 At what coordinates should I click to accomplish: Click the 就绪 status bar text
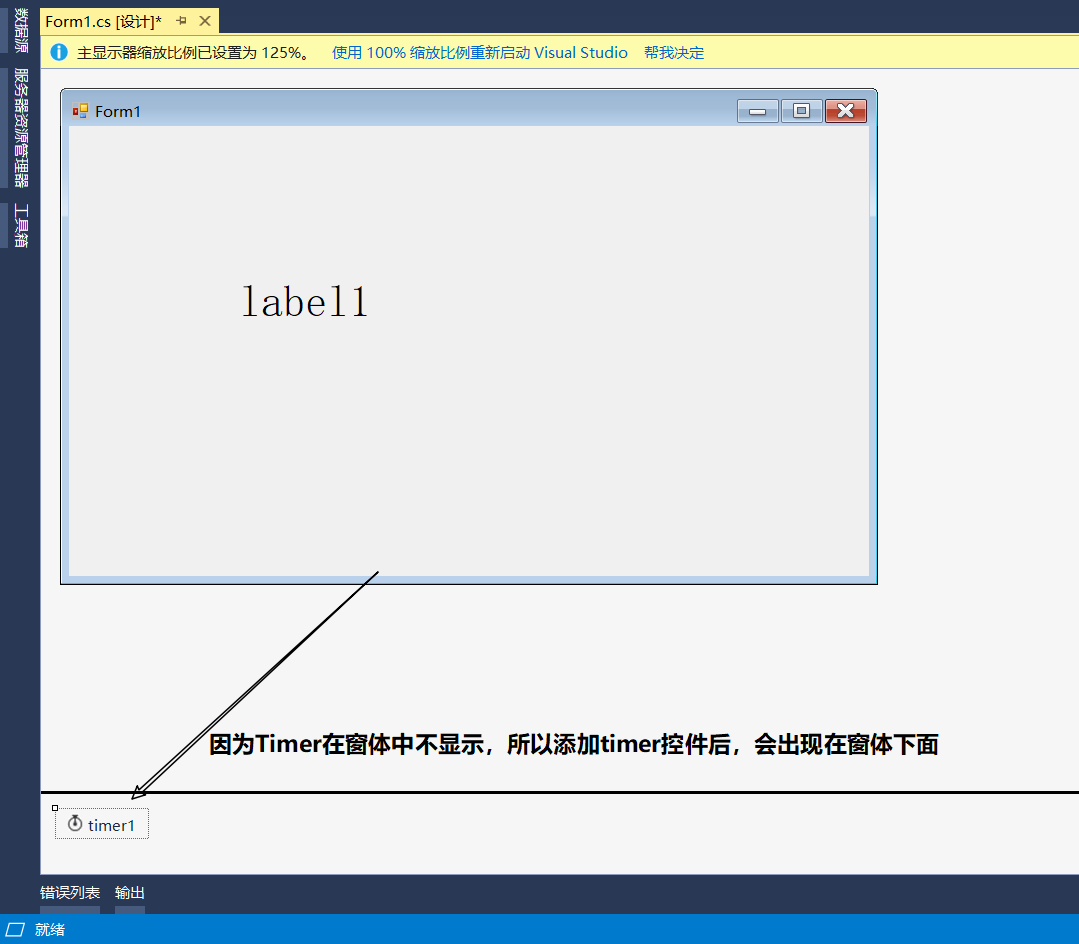click(50, 930)
